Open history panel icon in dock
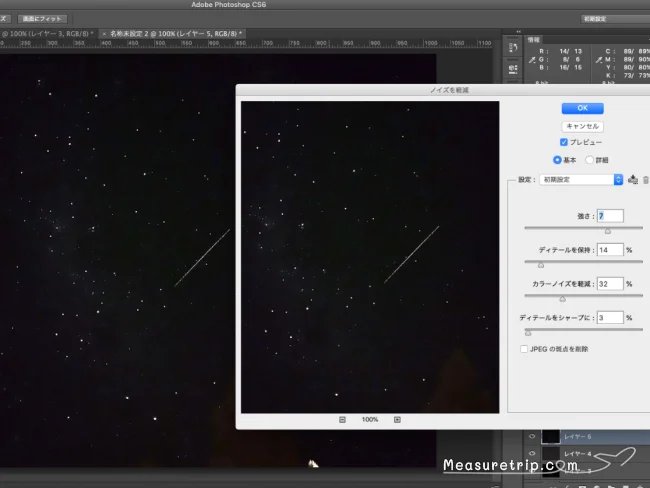 (513, 48)
